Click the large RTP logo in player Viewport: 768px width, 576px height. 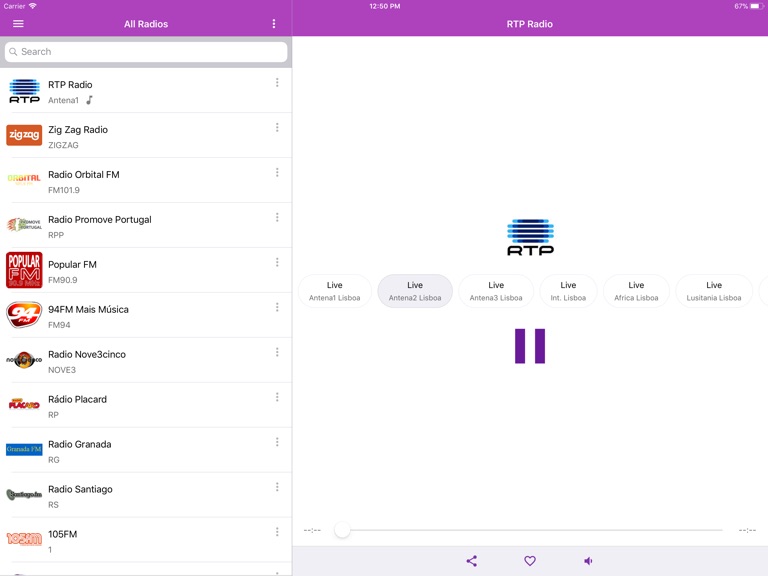click(530, 238)
